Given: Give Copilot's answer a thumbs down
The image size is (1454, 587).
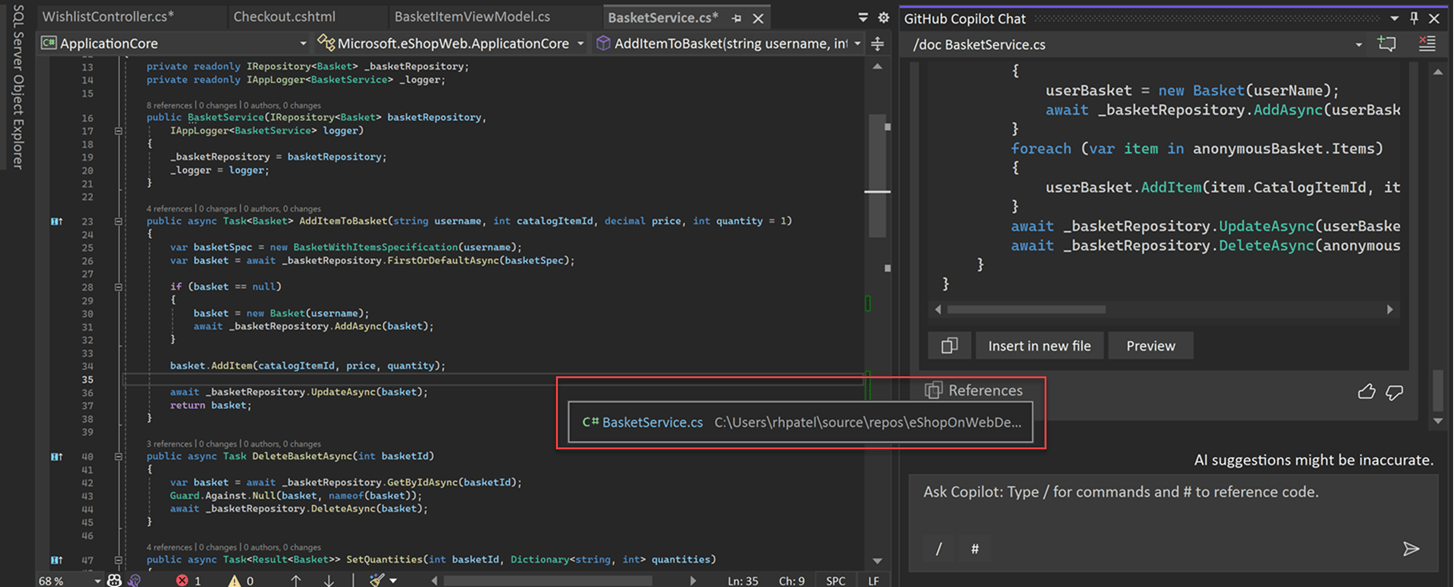Looking at the screenshot, I should tap(1395, 392).
